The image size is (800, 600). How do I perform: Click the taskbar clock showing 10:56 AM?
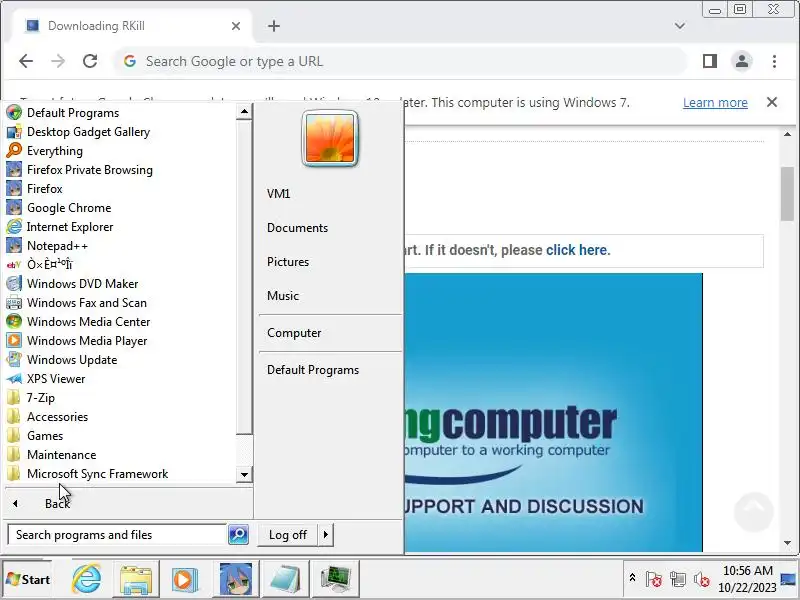coord(747,579)
